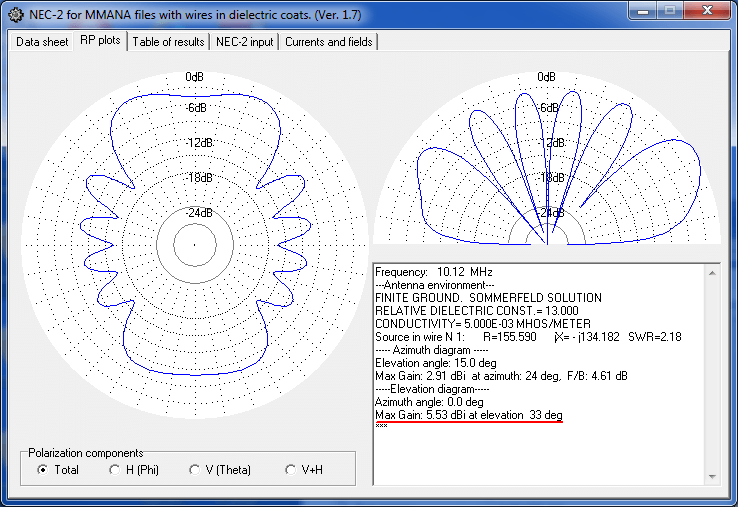Enable the V (Theta) polarization option
Viewport: 738px width, 507px height.
pyautogui.click(x=194, y=470)
